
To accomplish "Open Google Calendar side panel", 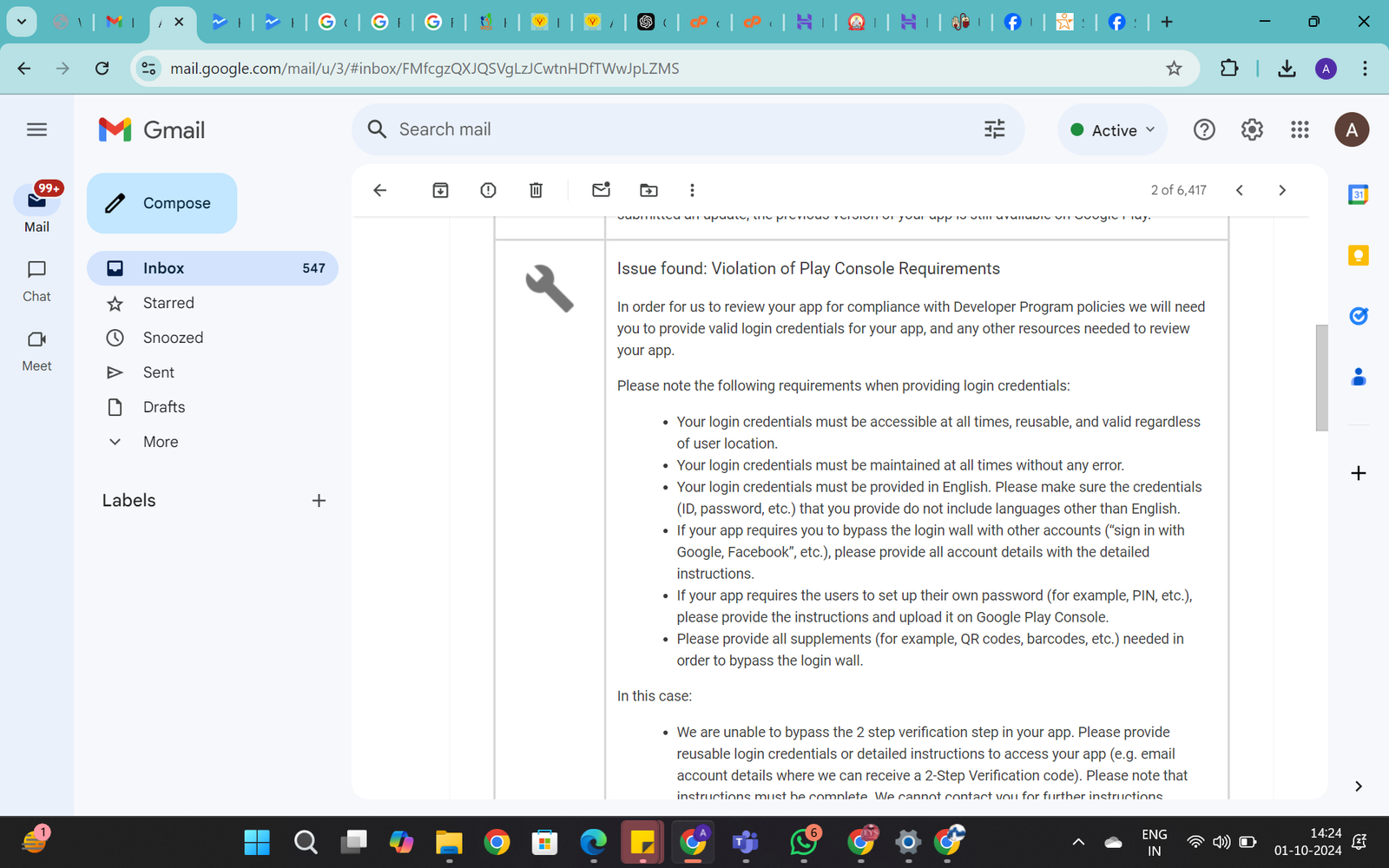I will (1359, 194).
